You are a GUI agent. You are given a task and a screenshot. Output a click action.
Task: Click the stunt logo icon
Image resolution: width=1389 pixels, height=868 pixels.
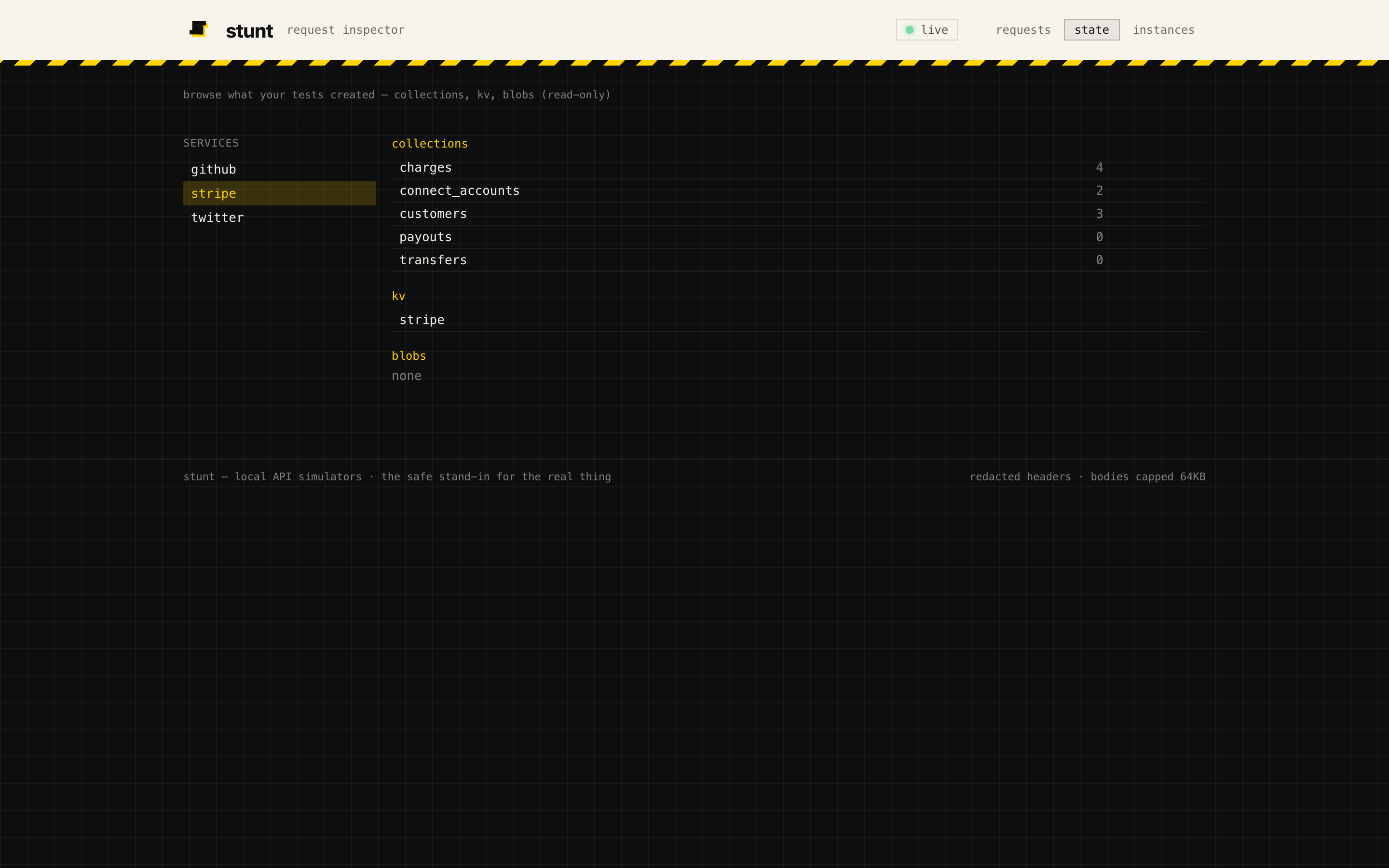point(199,29)
